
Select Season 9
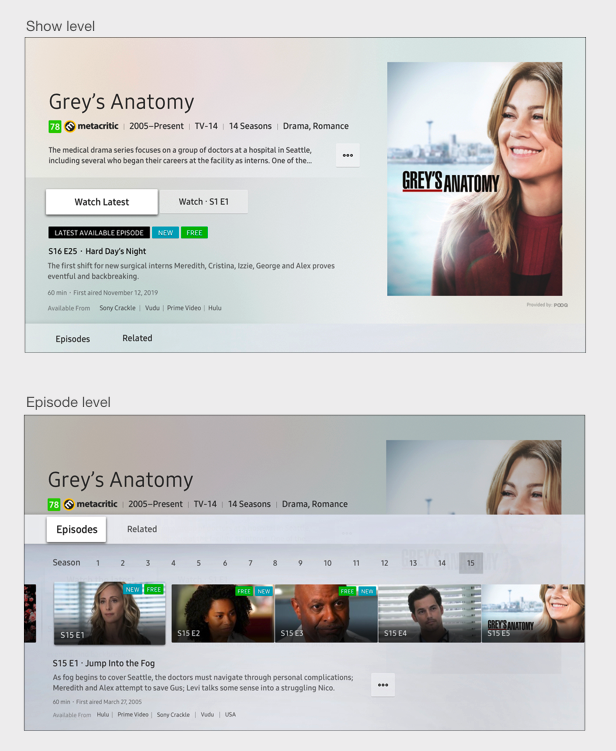pyautogui.click(x=300, y=563)
